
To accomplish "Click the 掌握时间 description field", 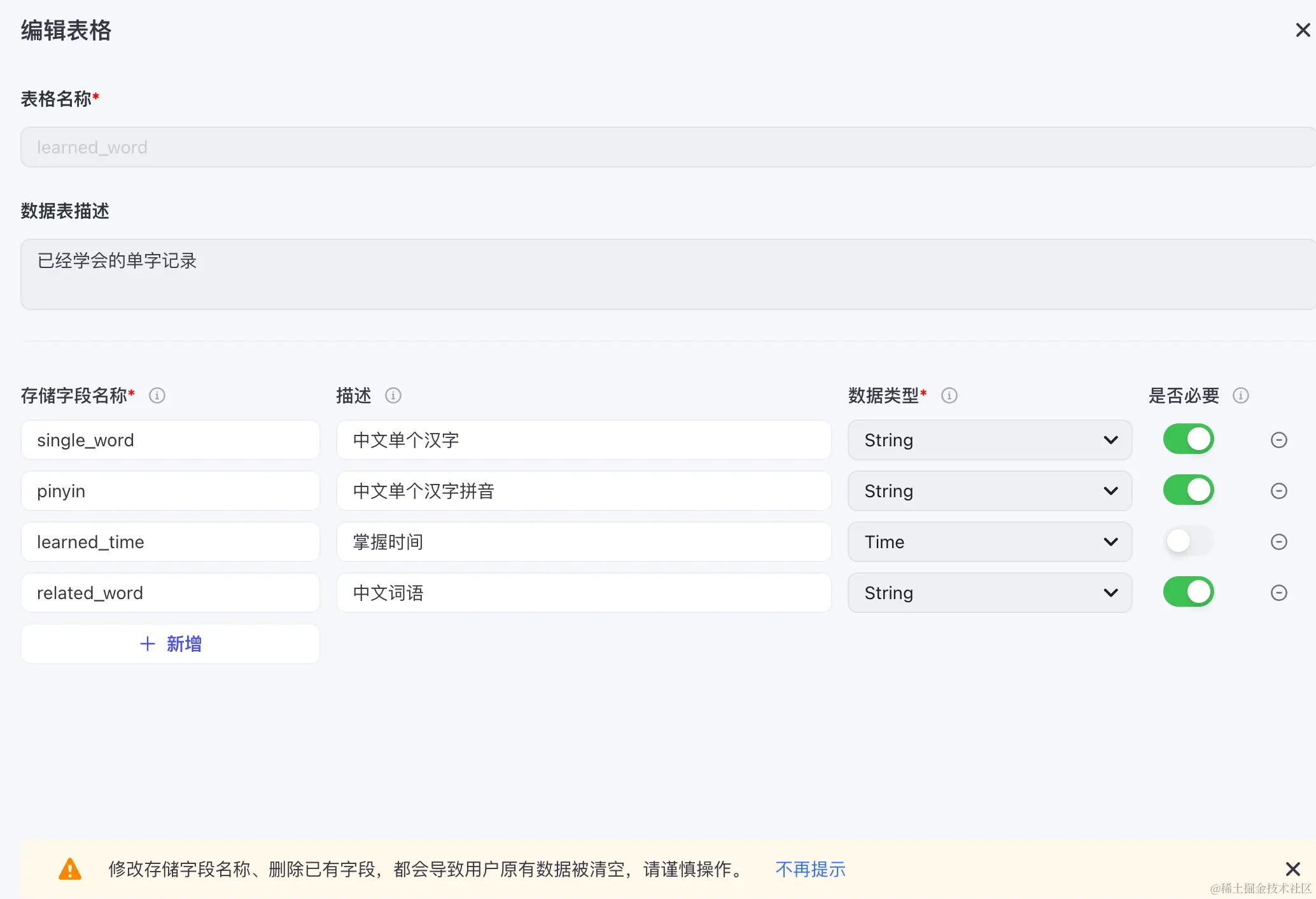I will [x=584, y=542].
